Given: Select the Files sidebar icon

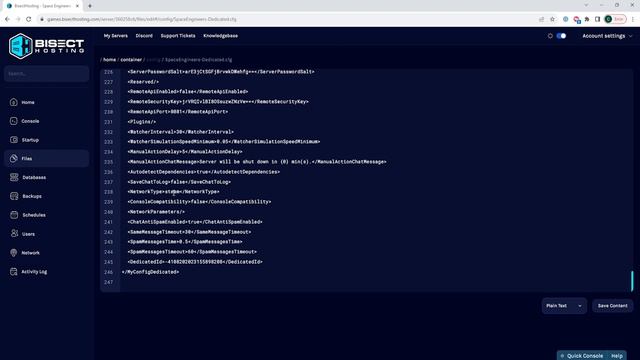Looking at the screenshot, I should [x=14, y=158].
